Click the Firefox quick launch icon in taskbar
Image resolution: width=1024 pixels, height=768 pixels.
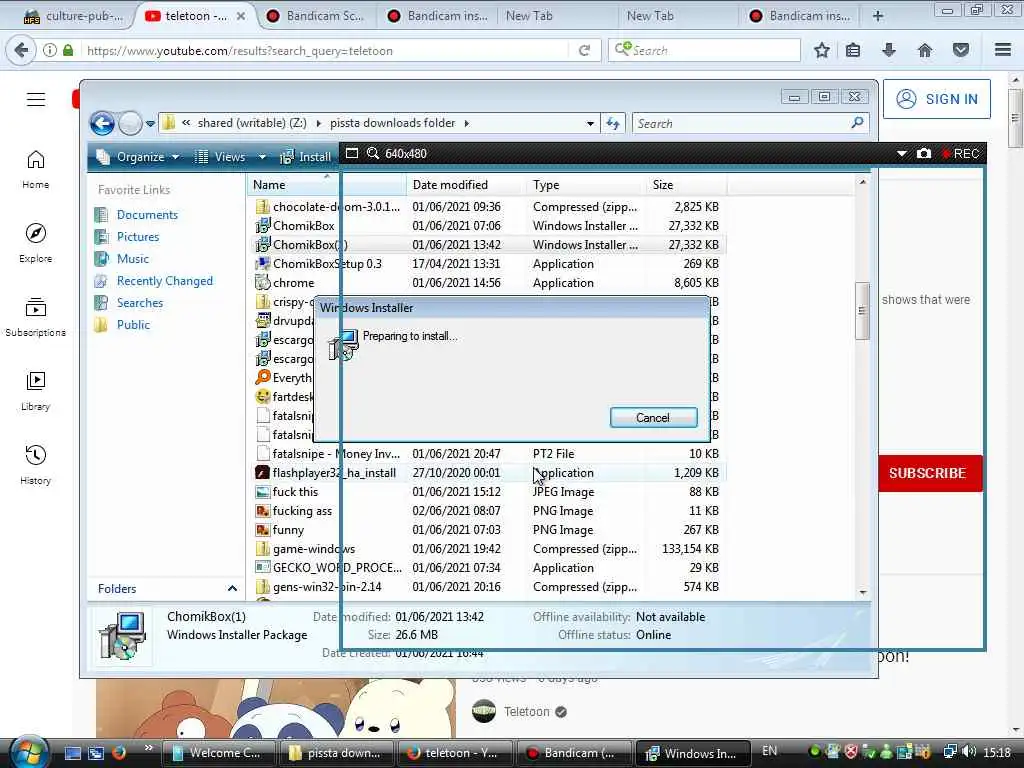(118, 752)
